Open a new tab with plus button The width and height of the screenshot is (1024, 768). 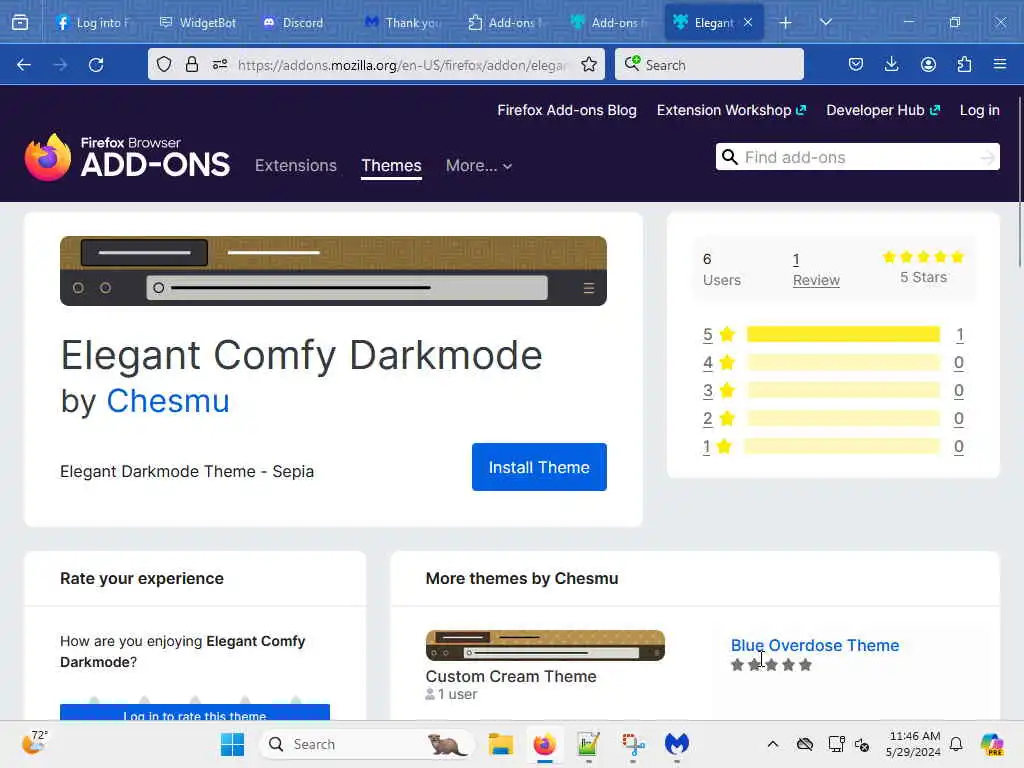click(x=786, y=23)
